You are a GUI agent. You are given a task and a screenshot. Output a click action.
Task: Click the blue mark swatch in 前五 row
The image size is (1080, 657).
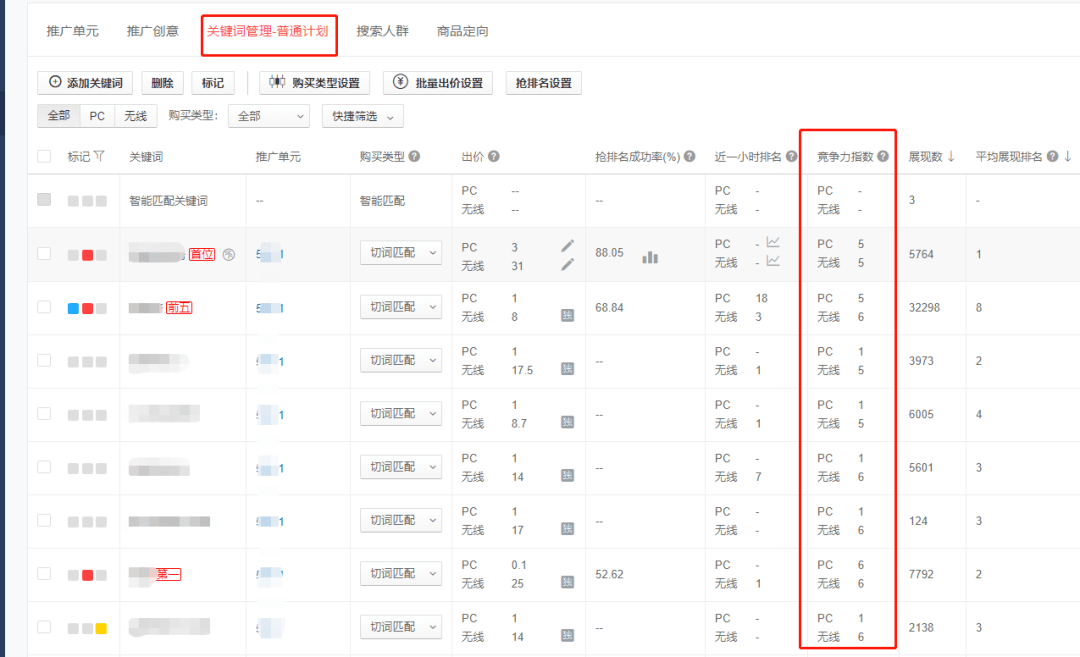tap(73, 308)
